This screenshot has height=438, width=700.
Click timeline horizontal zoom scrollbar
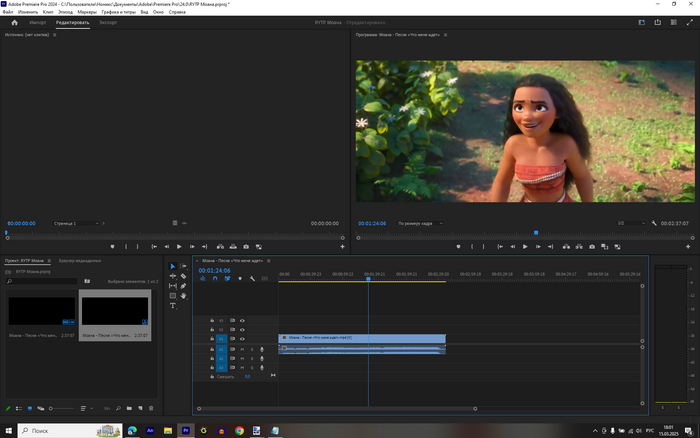tap(337, 409)
